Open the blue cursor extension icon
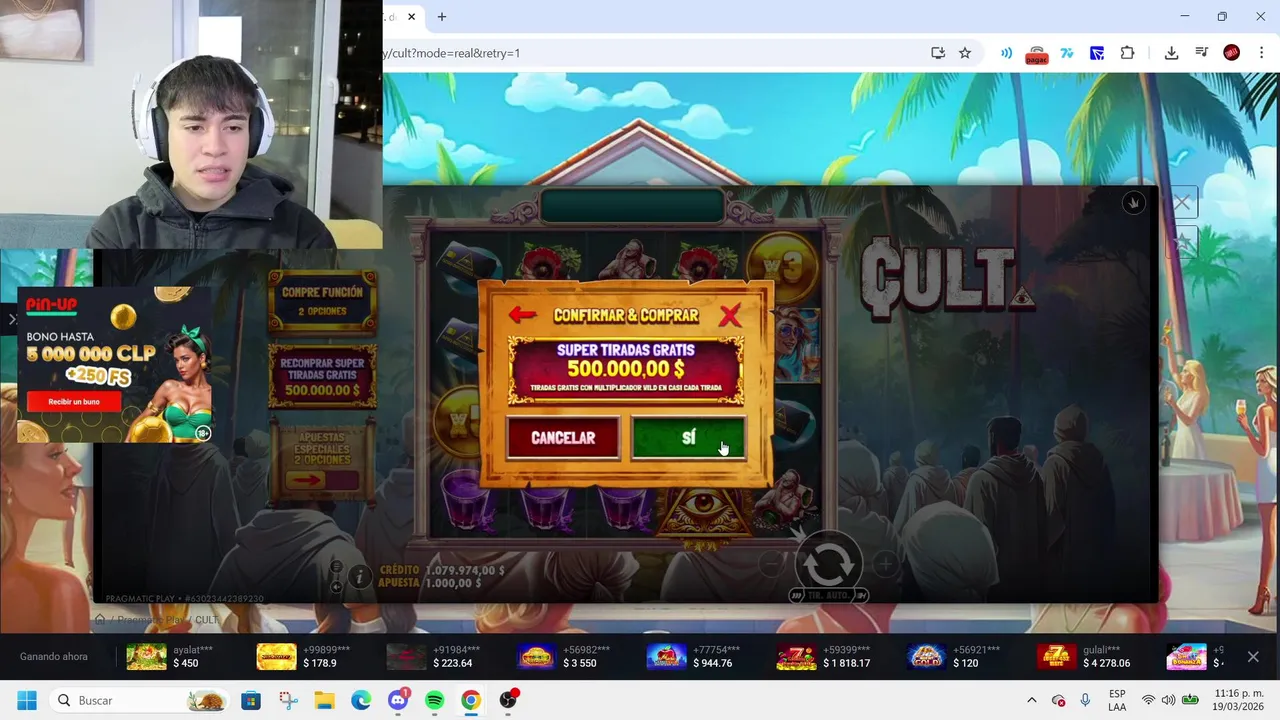1280x720 pixels. (x=1097, y=53)
